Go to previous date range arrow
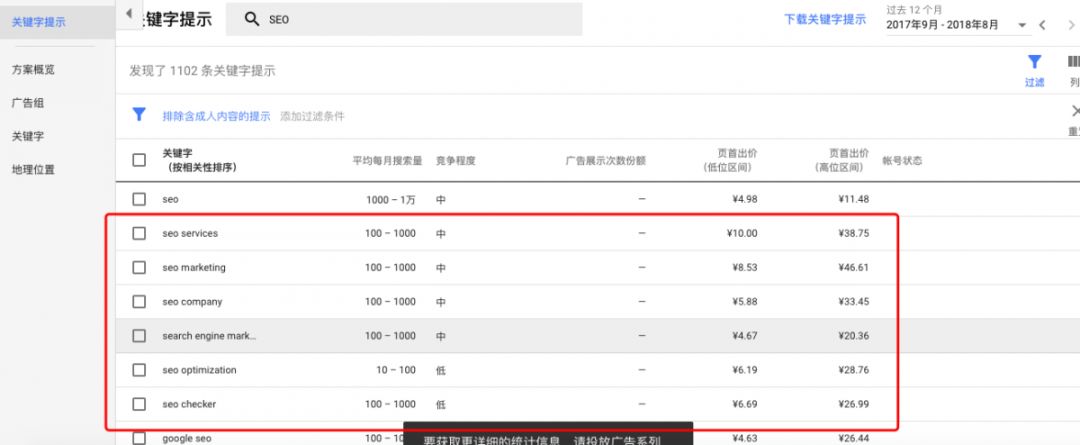Viewport: 1080px width, 445px height. (x=1042, y=25)
